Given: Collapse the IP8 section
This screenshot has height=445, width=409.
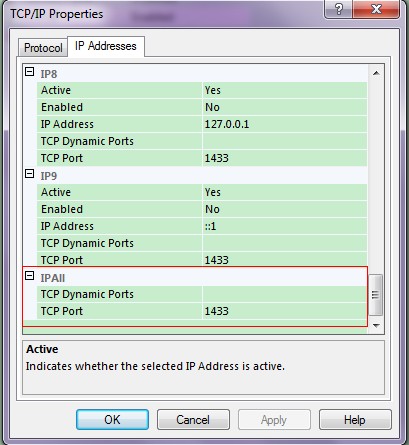Looking at the screenshot, I should [30, 71].
